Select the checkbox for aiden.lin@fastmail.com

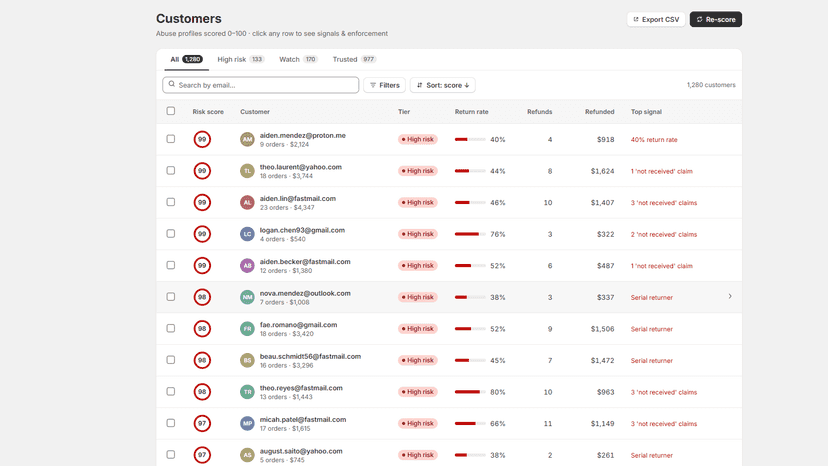click(x=171, y=202)
